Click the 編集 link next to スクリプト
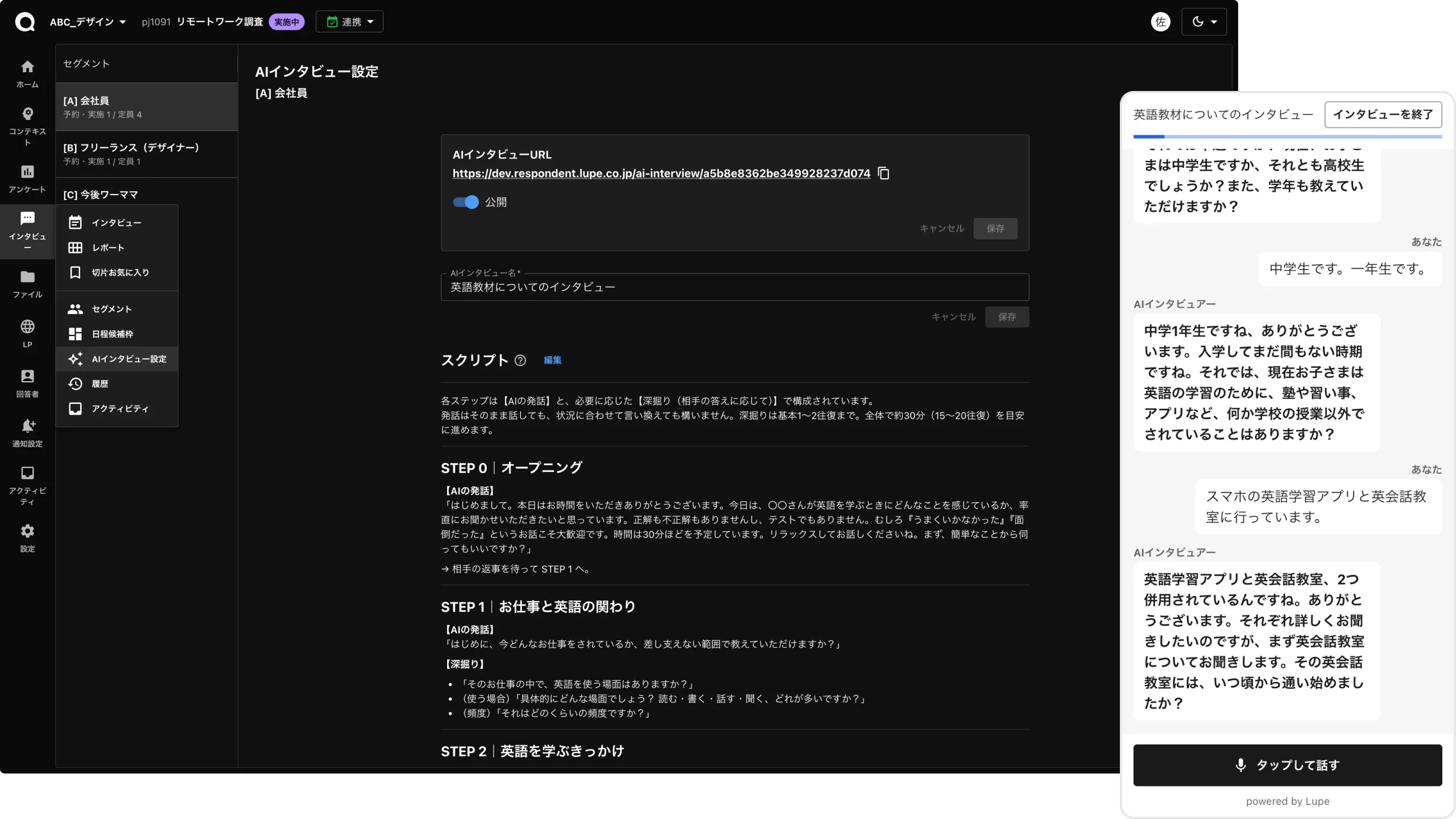Screen dimensions: 1456x819 pyautogui.click(x=552, y=360)
